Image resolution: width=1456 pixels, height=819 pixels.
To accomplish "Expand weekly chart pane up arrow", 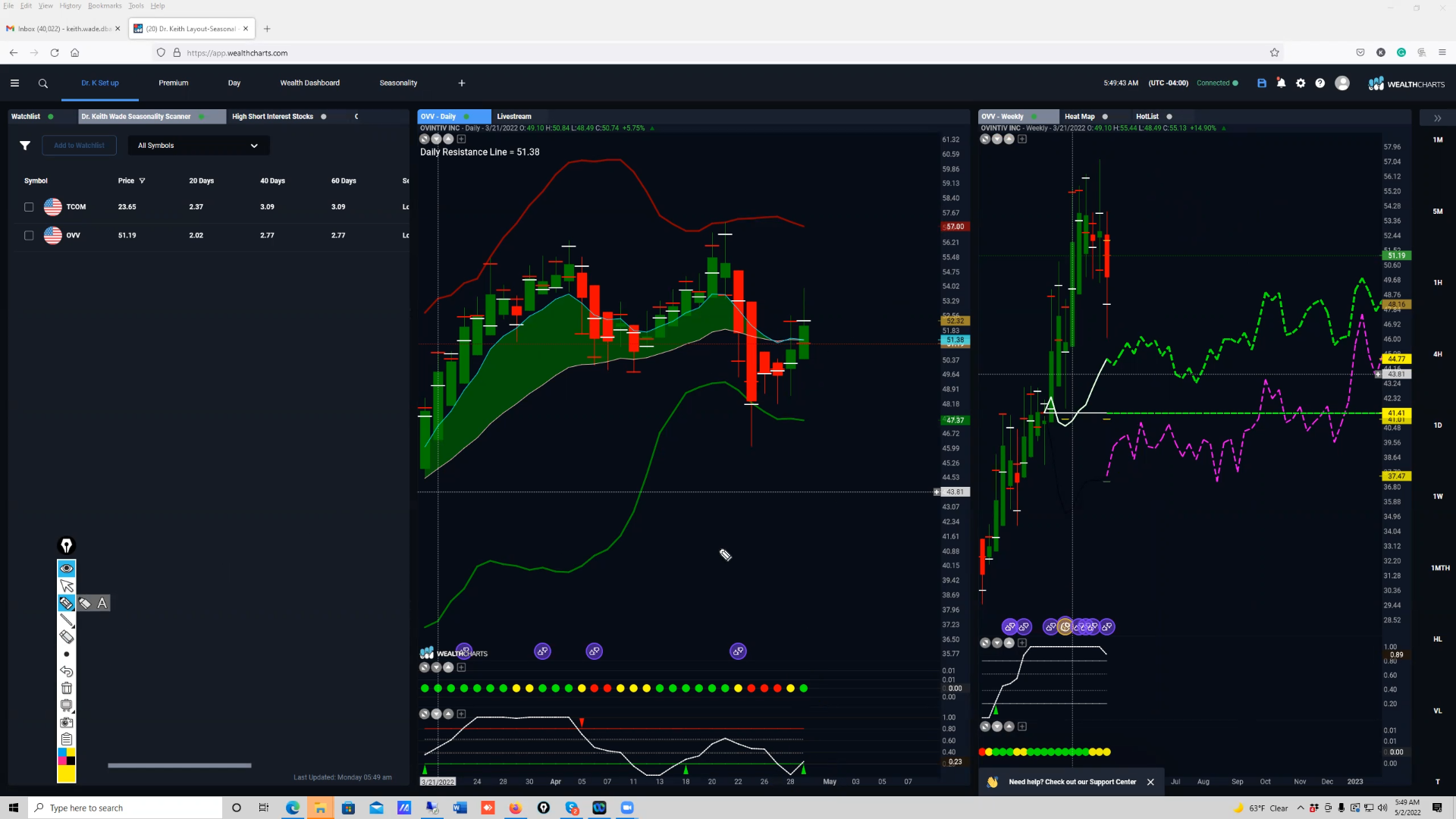I will coord(1009,139).
